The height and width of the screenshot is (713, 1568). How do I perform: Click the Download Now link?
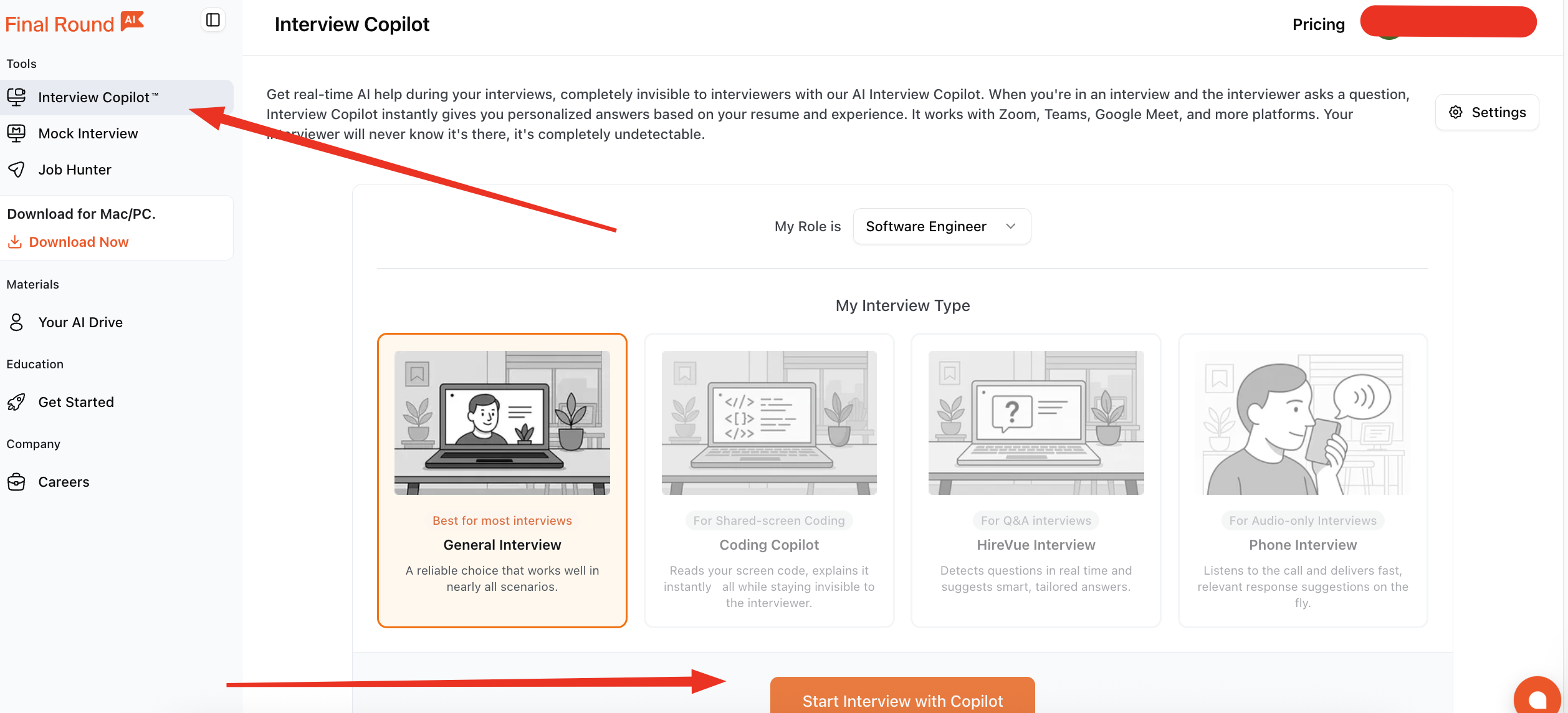[79, 242]
